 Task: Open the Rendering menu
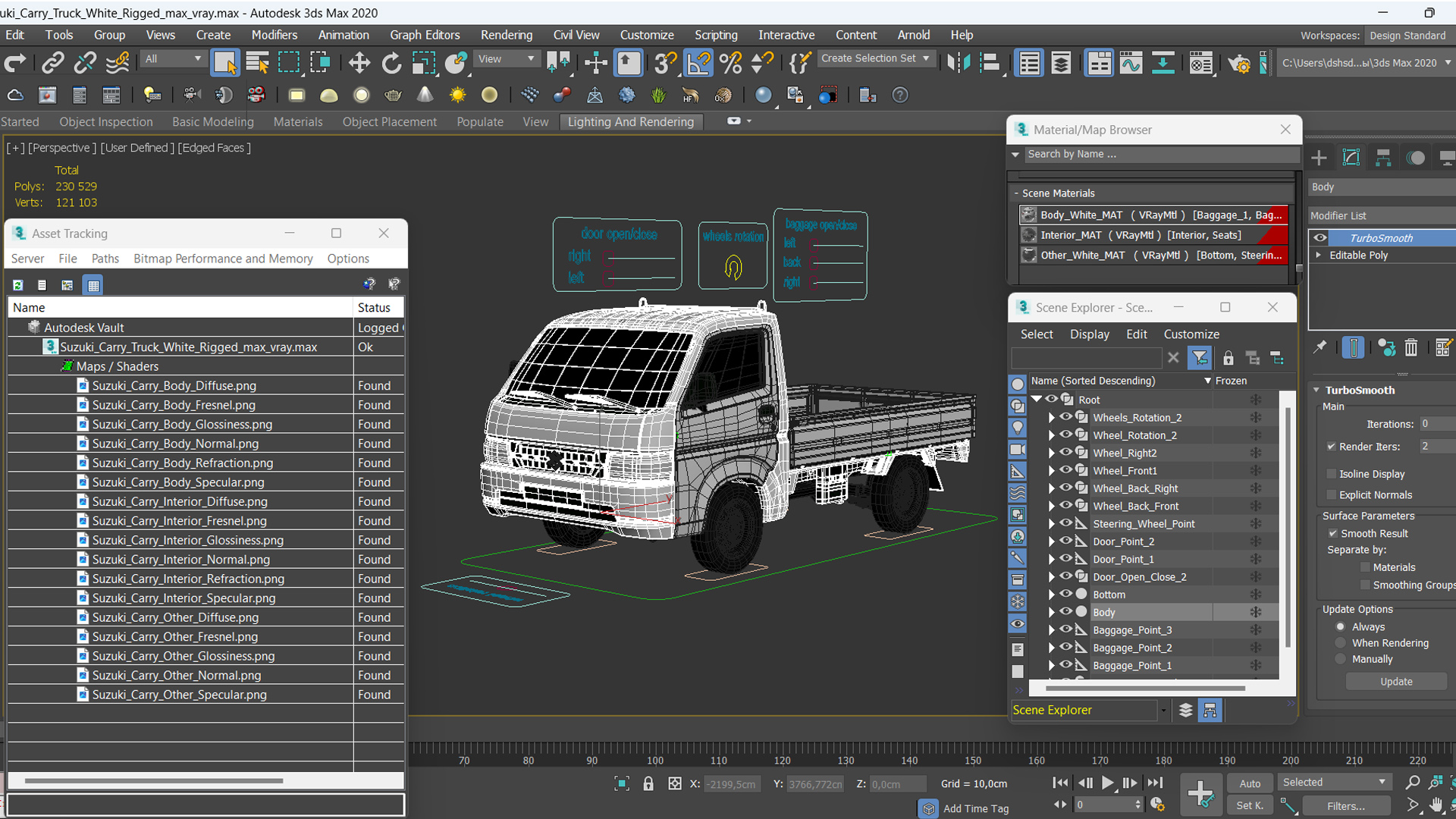507,35
